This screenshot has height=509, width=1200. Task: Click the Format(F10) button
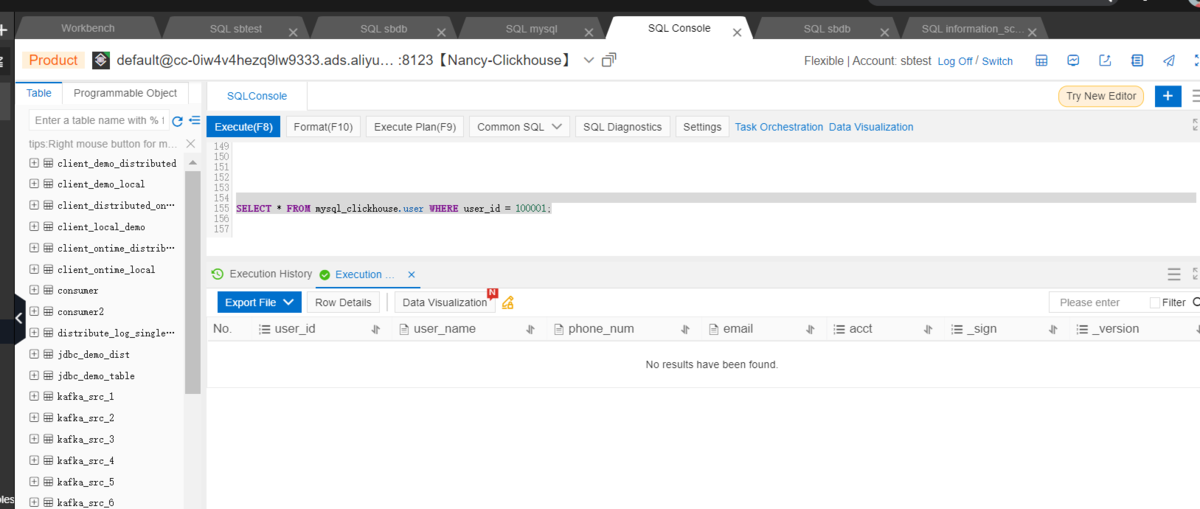pos(323,127)
